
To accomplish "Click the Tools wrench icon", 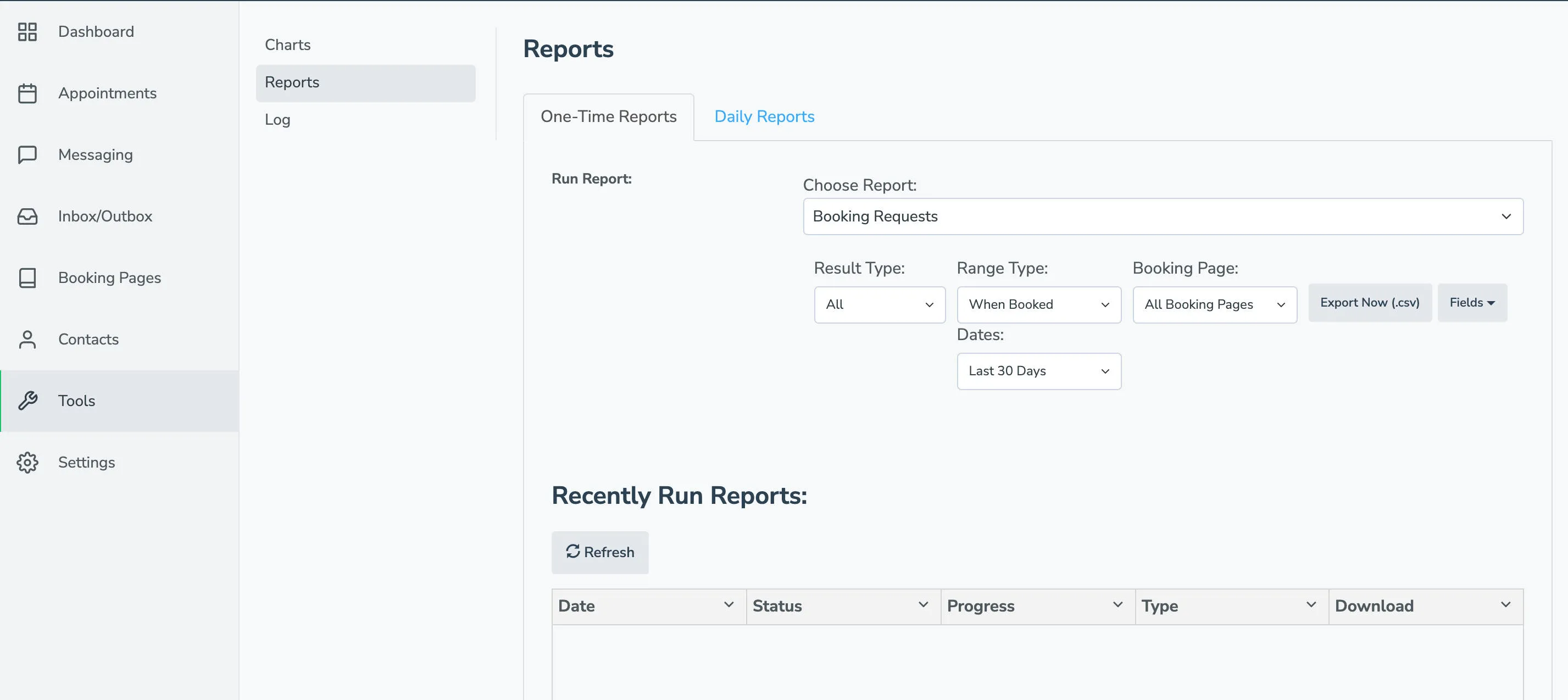I will coord(27,401).
